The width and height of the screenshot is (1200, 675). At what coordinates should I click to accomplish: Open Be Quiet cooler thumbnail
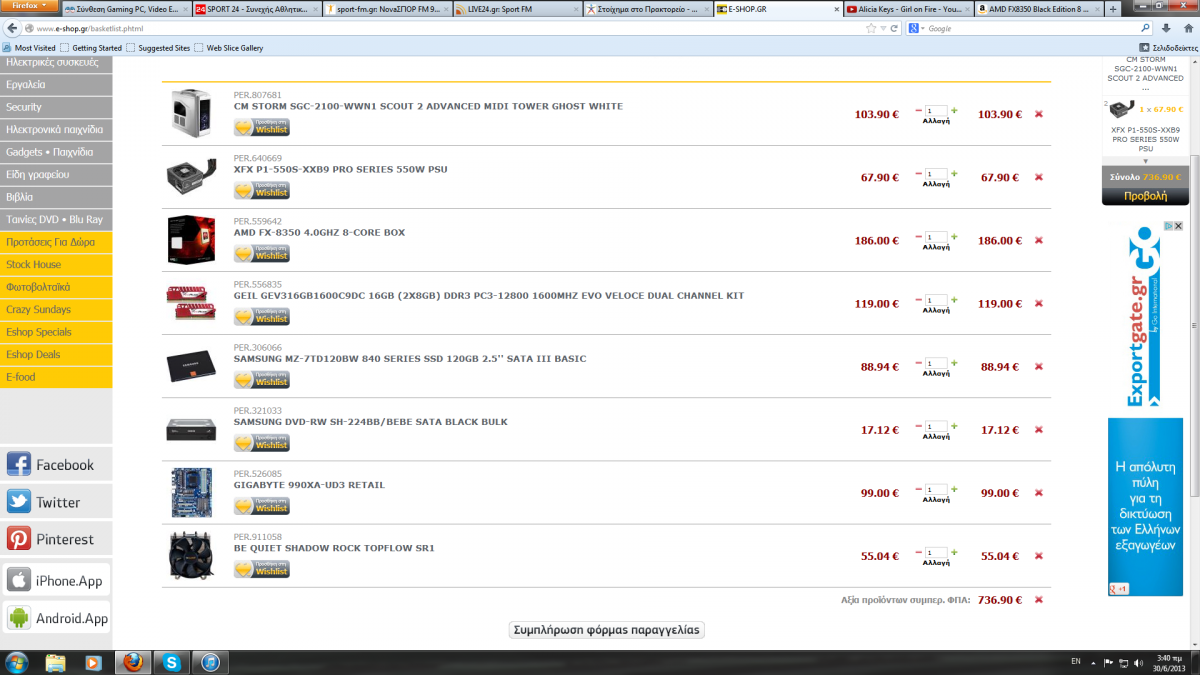click(x=191, y=556)
